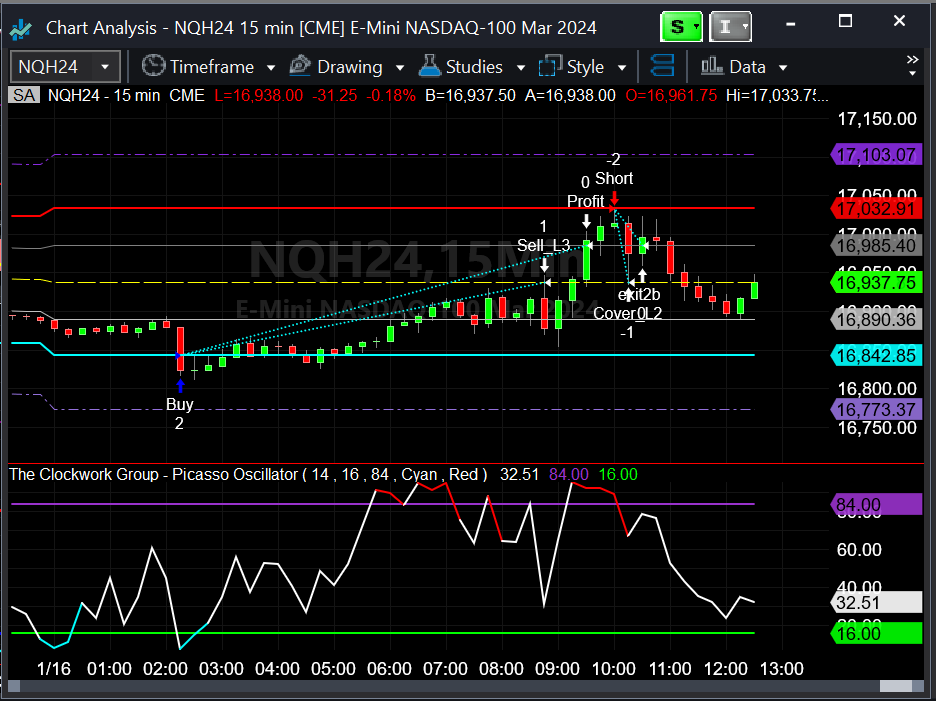Open the Style menu
The width and height of the screenshot is (936, 701).
[x=585, y=66]
